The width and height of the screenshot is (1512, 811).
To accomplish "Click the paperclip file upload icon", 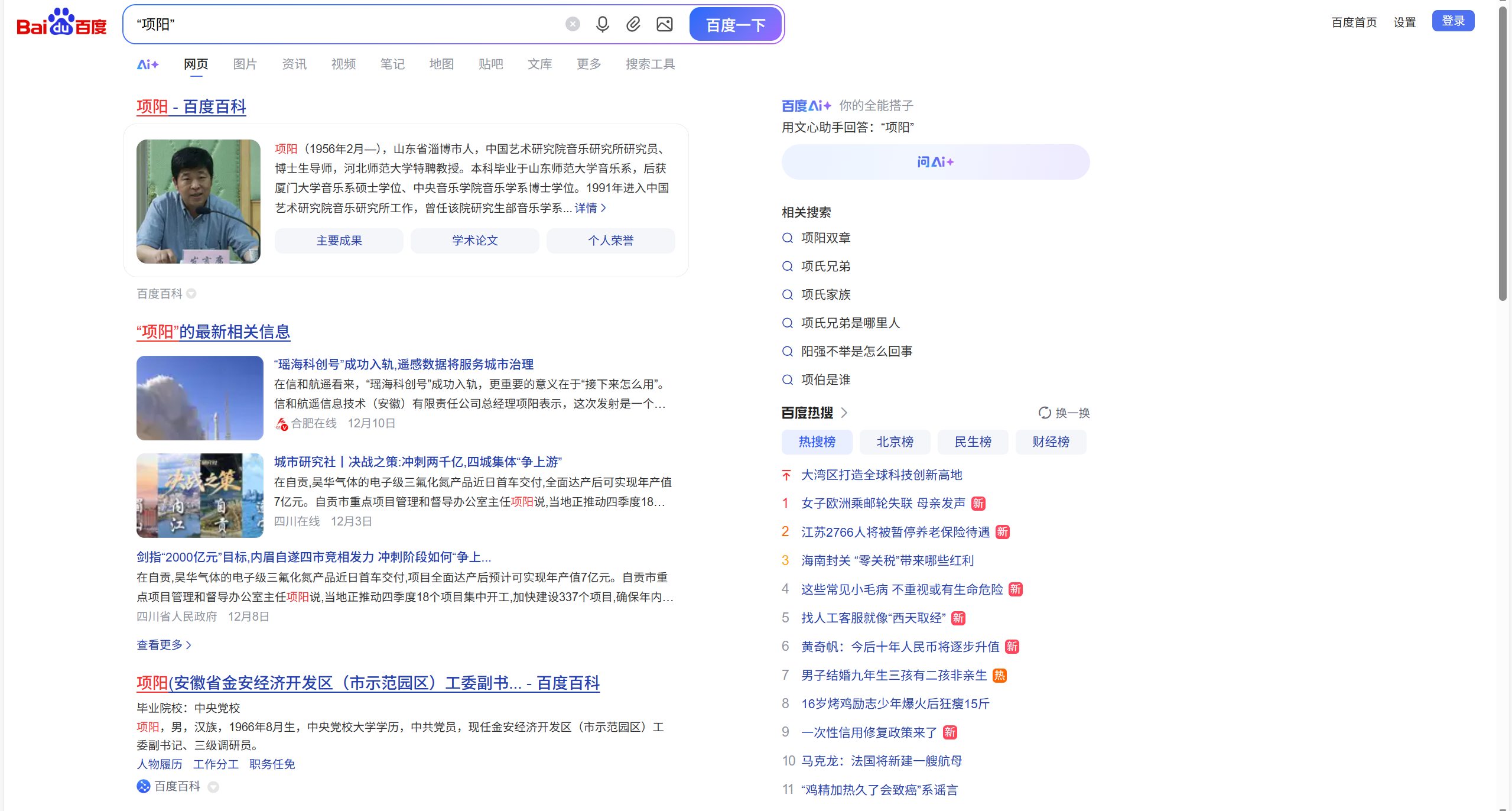I will [633, 24].
